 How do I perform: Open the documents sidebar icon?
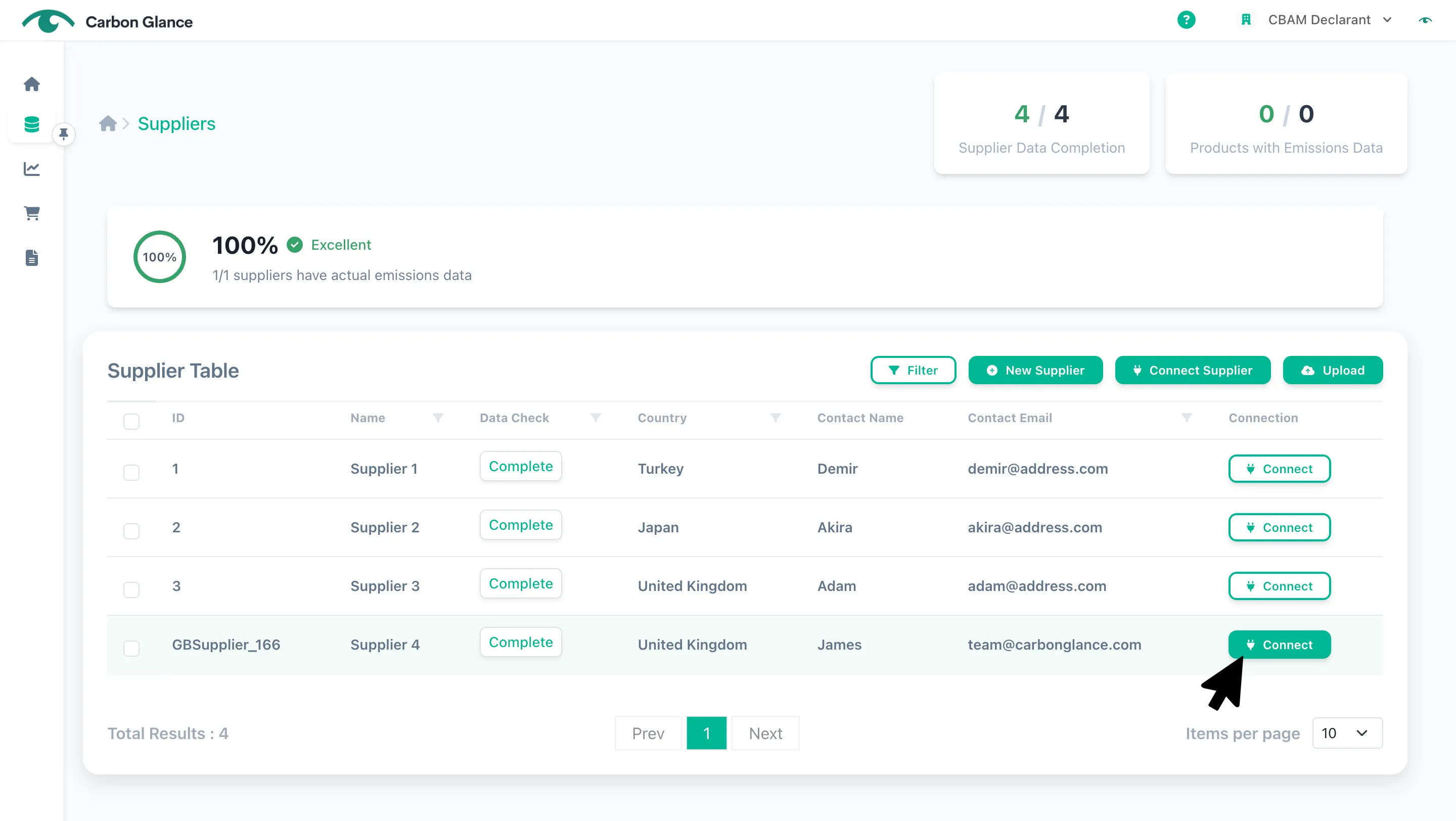click(x=32, y=258)
